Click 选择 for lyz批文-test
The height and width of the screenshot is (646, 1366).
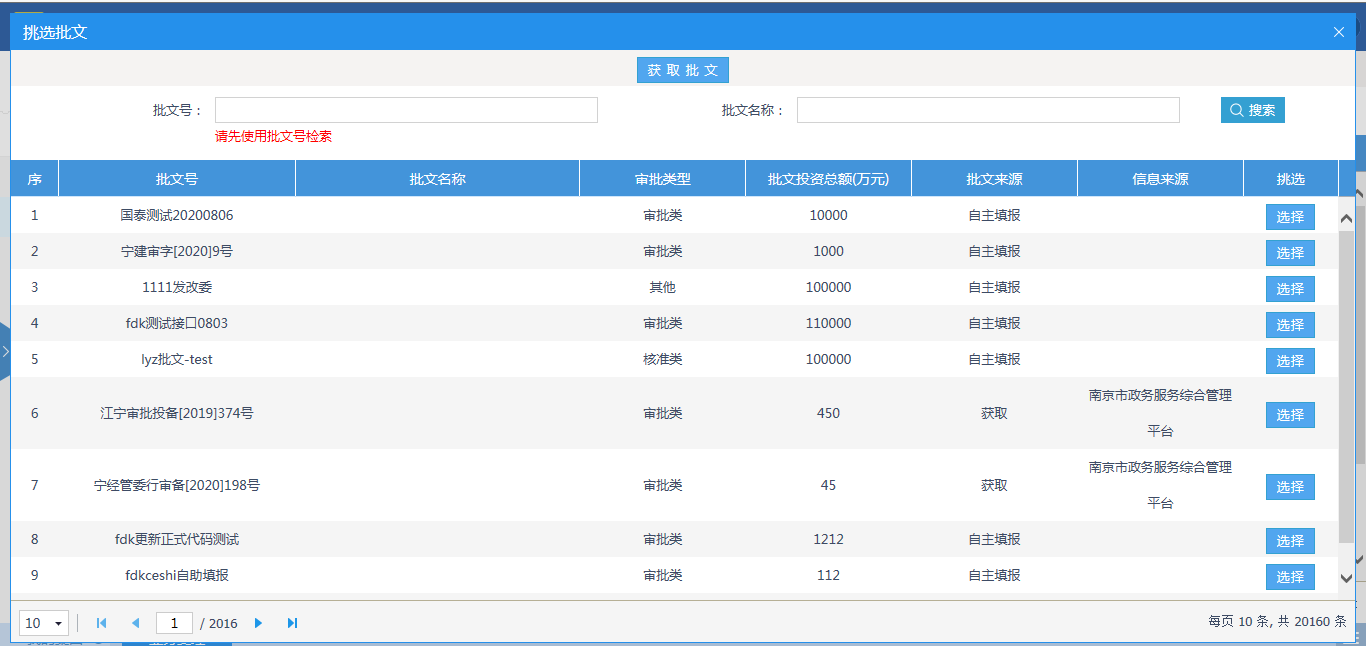tap(1290, 361)
